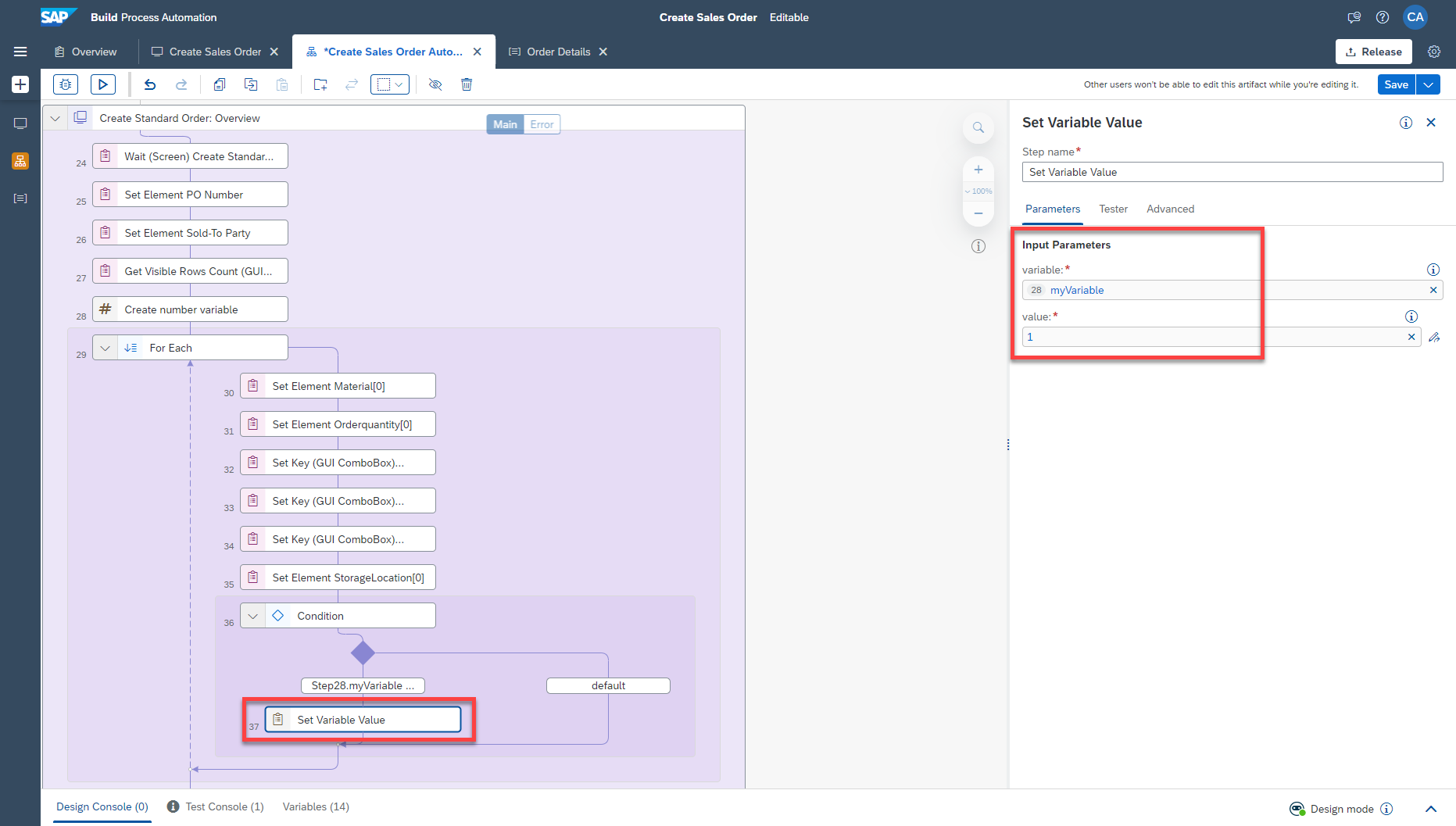1456x826 pixels.
Task: Select the Set Element PO Number step
Action: pos(190,195)
